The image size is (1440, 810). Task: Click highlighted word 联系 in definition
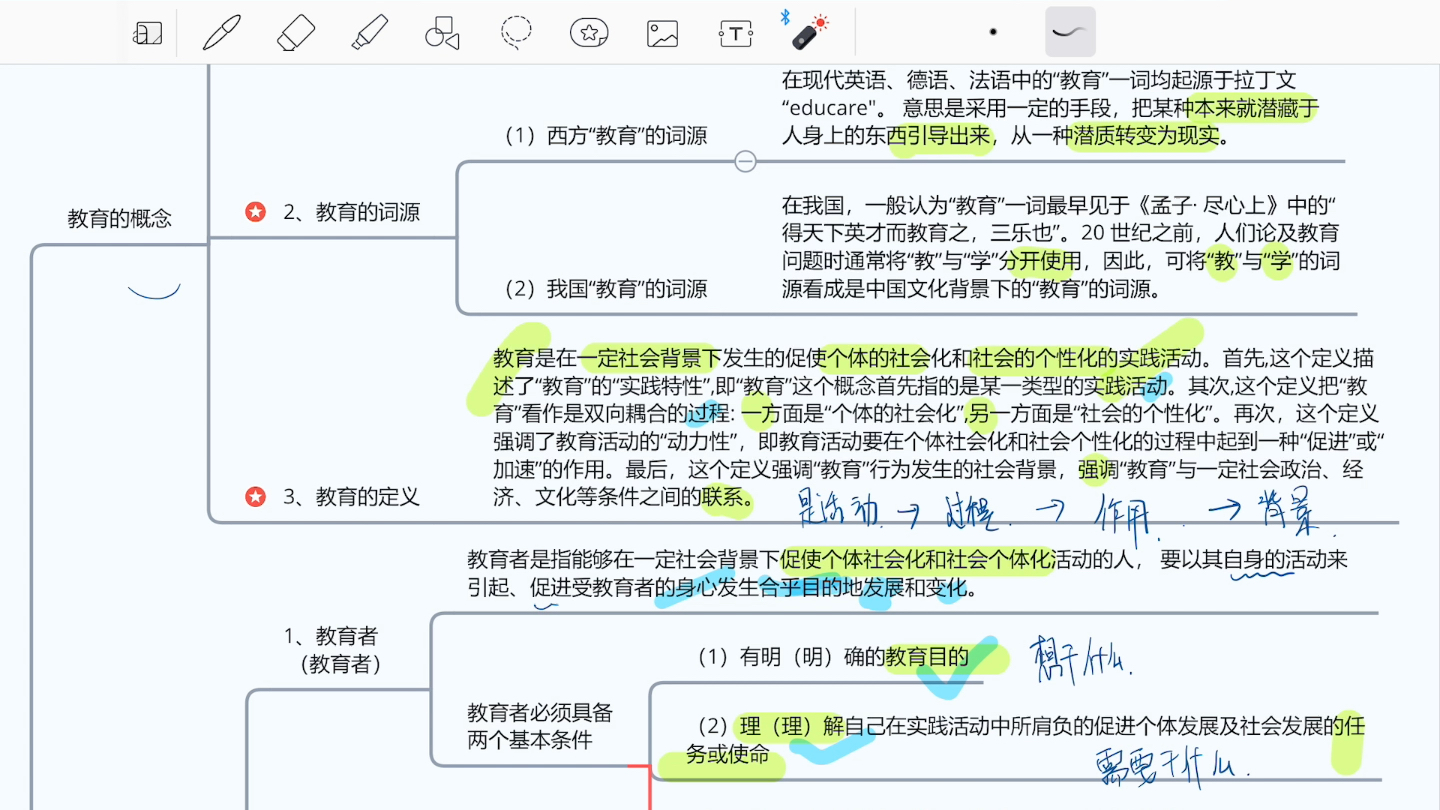tap(723, 497)
